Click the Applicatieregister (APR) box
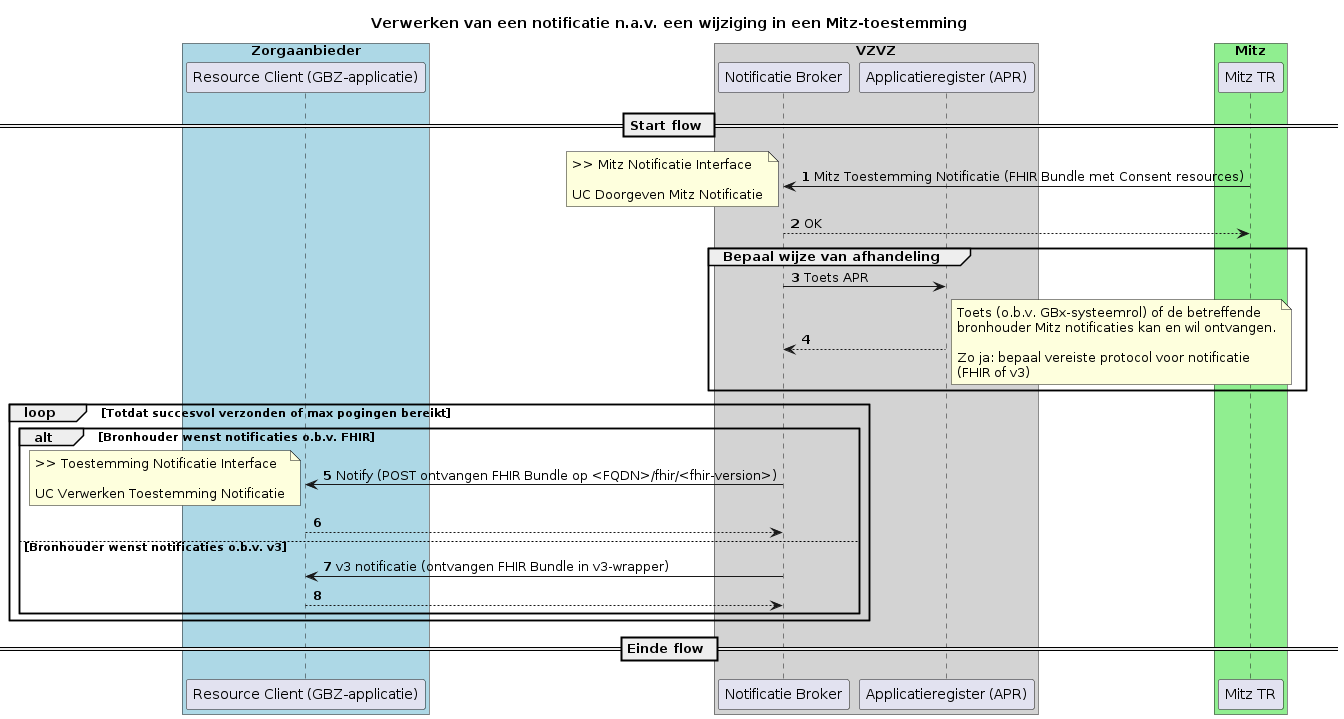This screenshot has height=719, width=1344. [x=946, y=77]
